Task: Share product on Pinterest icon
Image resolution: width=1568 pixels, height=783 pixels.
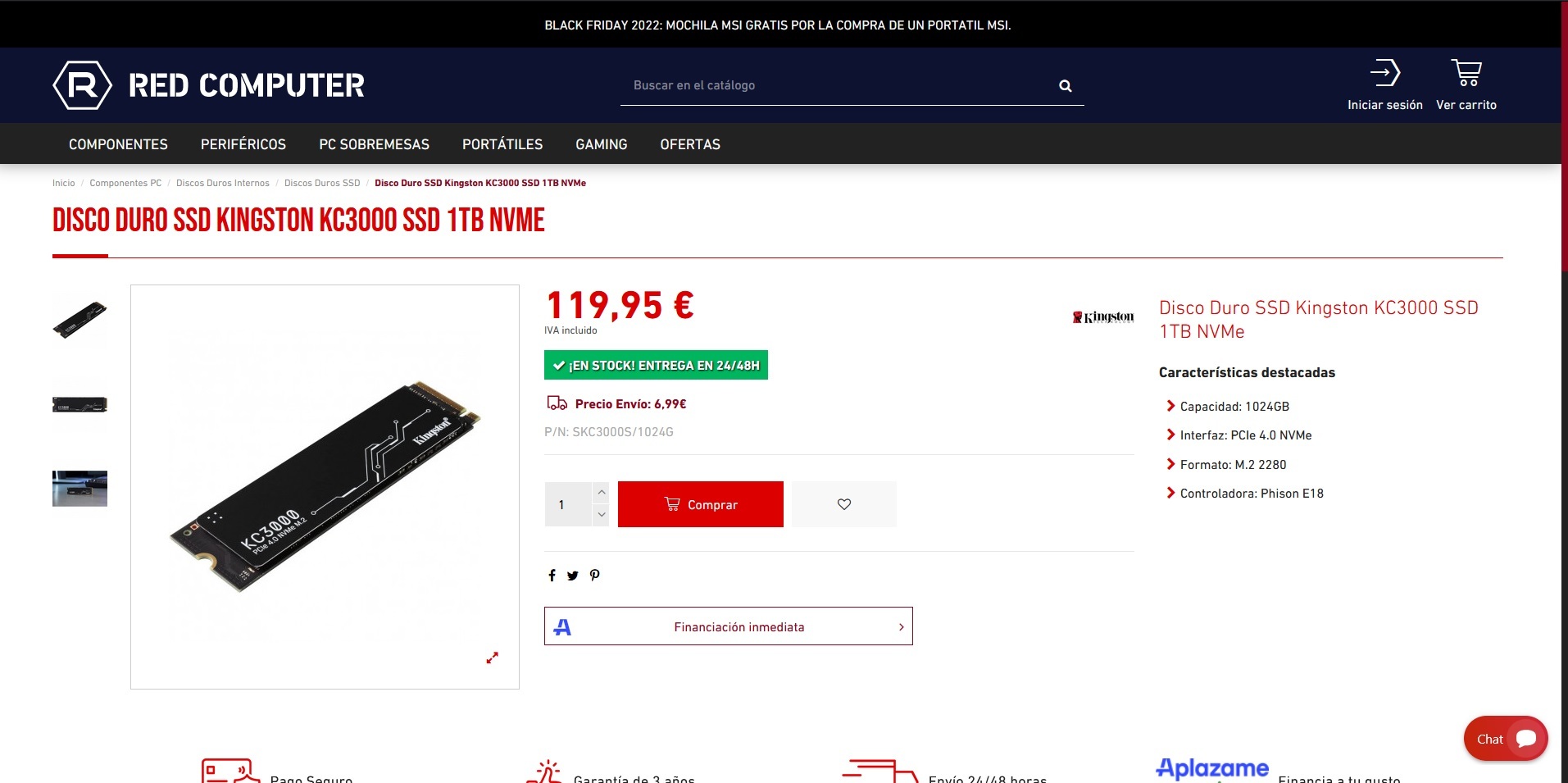Action: pyautogui.click(x=594, y=576)
